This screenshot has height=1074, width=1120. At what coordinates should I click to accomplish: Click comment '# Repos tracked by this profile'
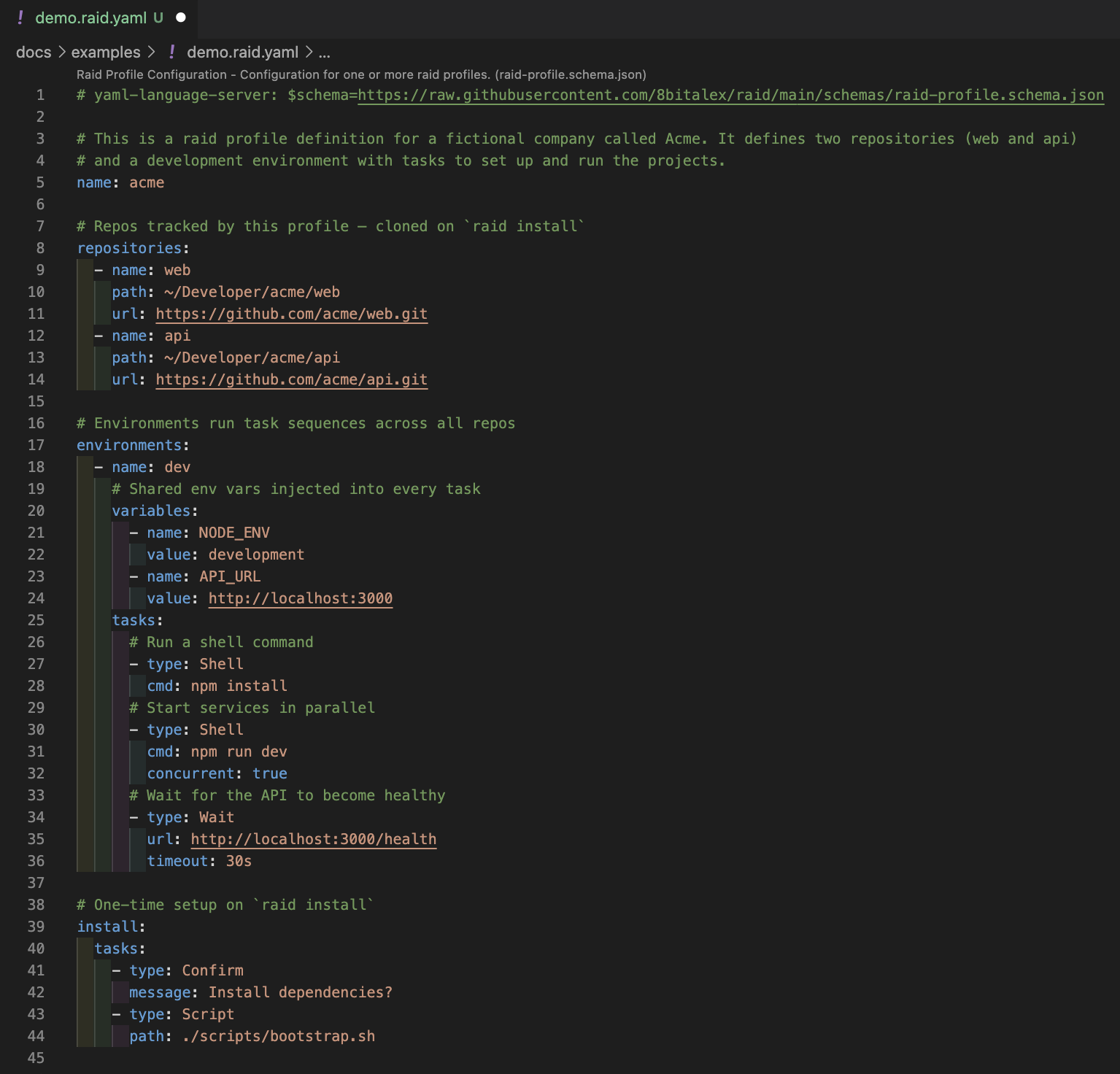[x=331, y=227]
